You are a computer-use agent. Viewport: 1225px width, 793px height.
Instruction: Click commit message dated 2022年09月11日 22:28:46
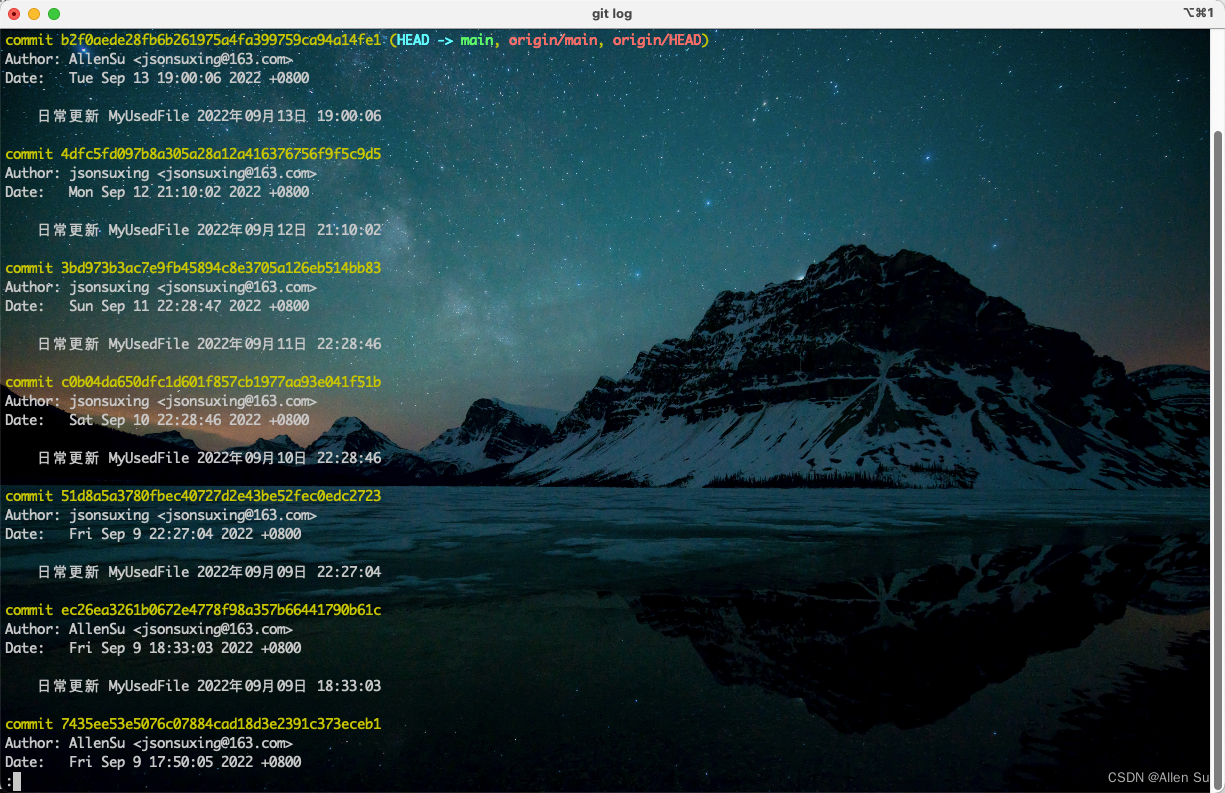pyautogui.click(x=209, y=344)
